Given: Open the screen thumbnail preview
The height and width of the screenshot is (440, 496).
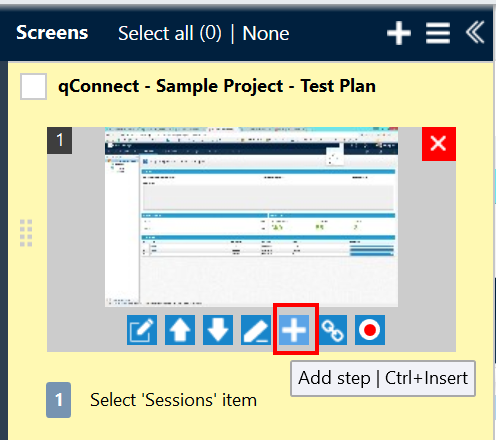Looking at the screenshot, I should pos(251,217).
